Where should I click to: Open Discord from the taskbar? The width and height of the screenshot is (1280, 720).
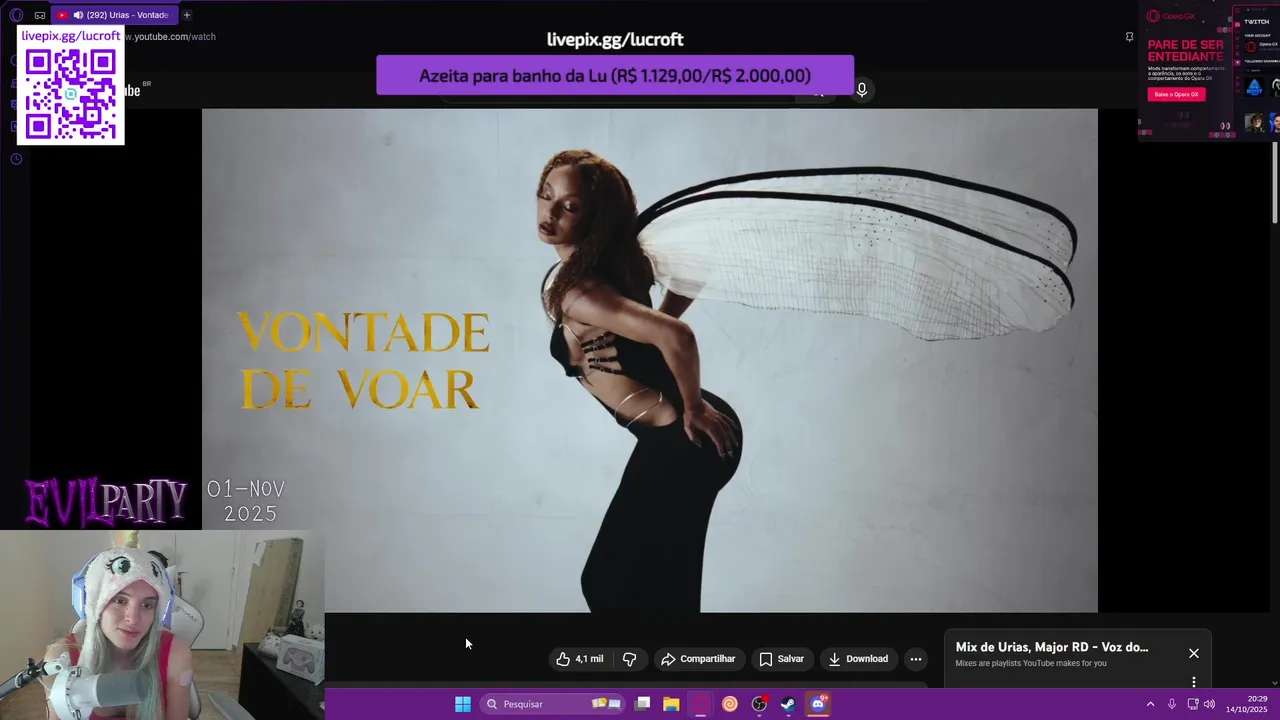pyautogui.click(x=818, y=704)
